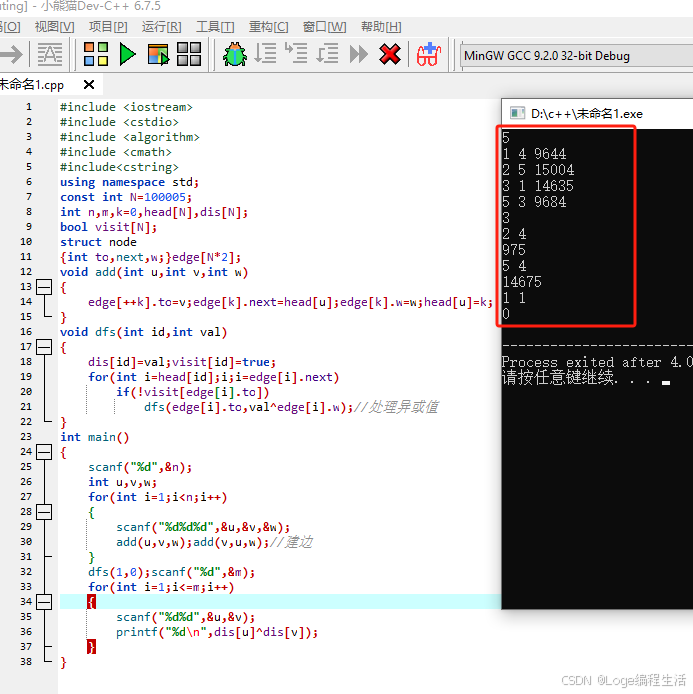The image size is (693, 694).
Task: Open the 视图[V] menu
Action: [x=54, y=27]
